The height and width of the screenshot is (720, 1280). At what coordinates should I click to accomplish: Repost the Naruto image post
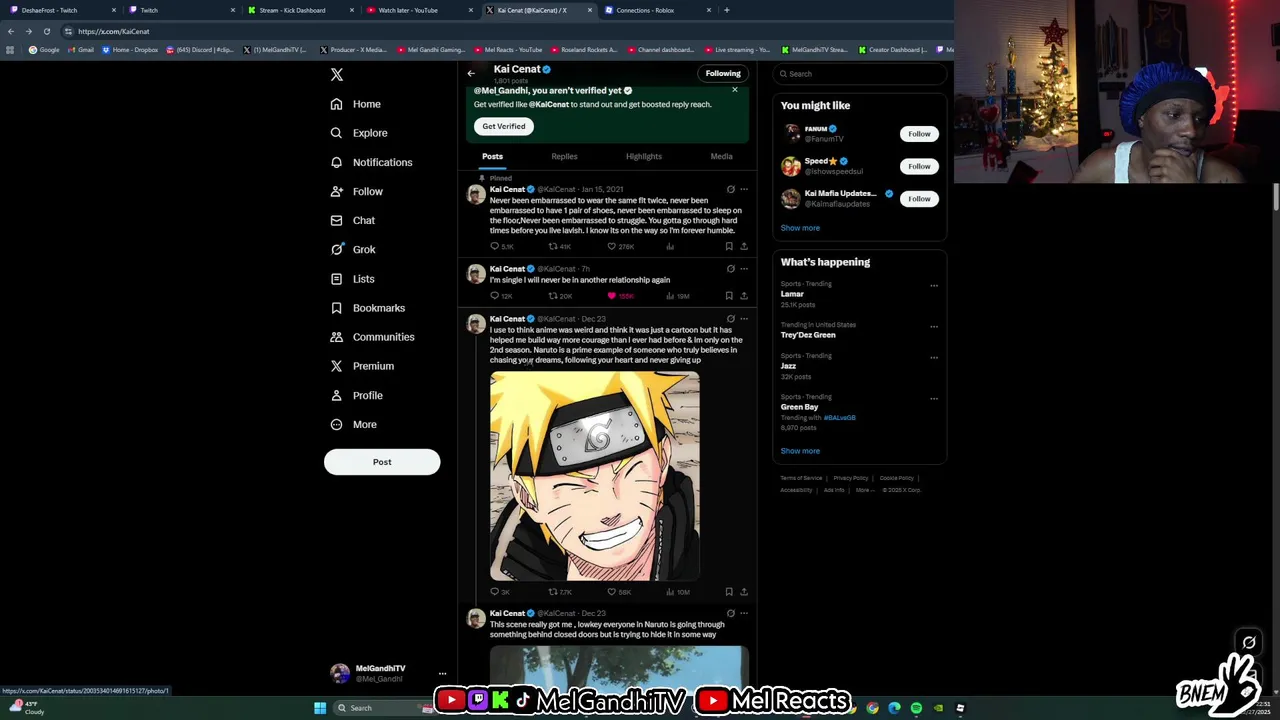pyautogui.click(x=559, y=592)
